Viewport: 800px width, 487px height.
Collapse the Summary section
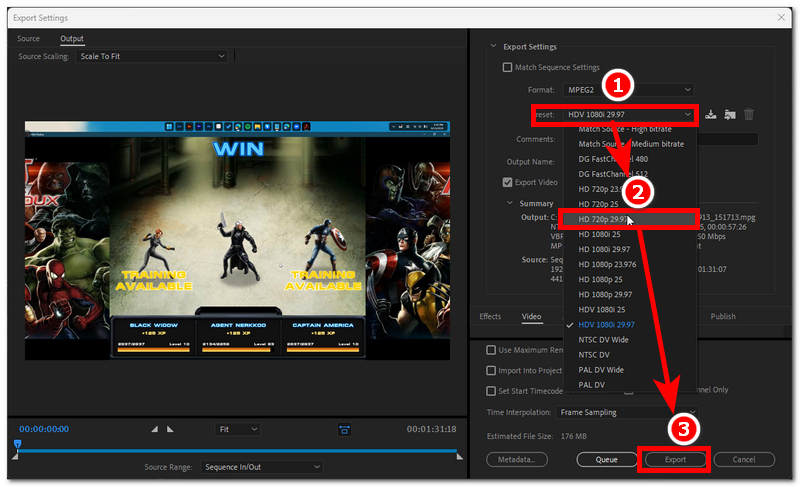point(507,203)
